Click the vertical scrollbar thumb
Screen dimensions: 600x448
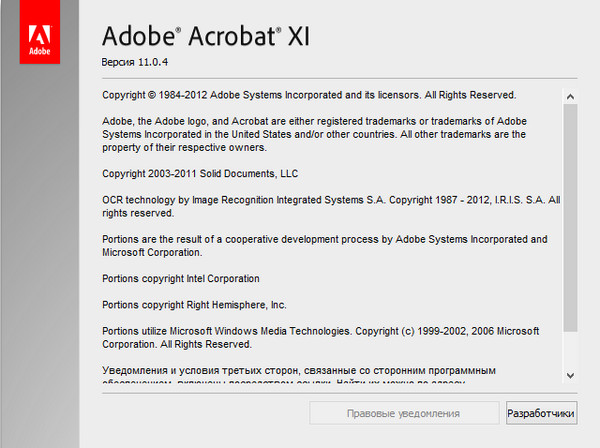click(570, 215)
